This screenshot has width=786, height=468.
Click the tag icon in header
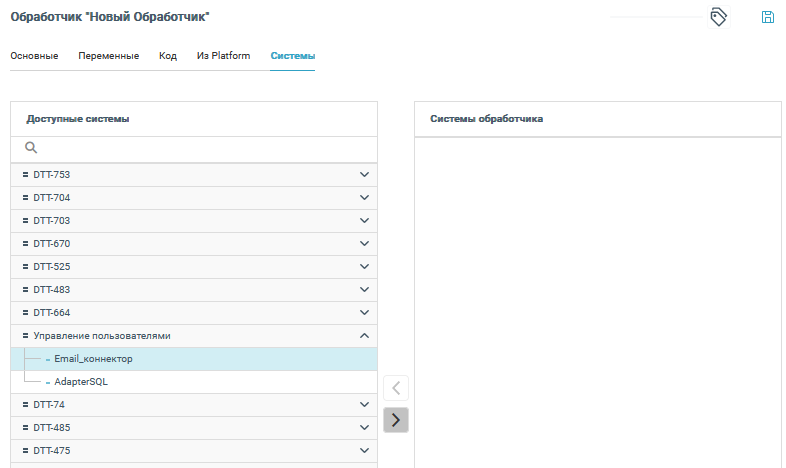[x=717, y=17]
